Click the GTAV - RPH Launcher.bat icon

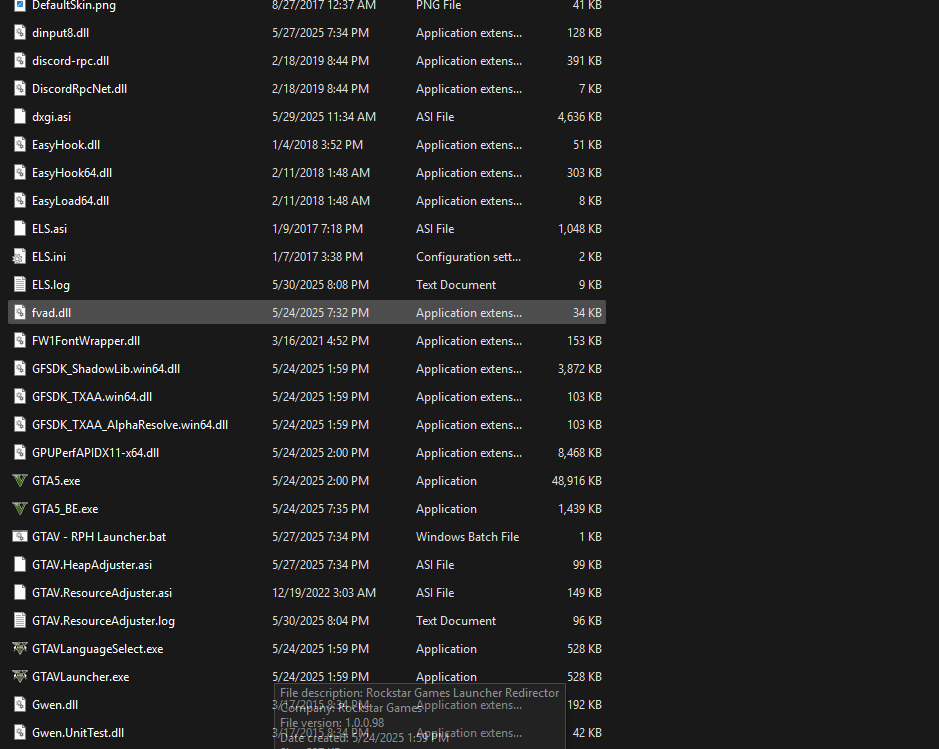click(20, 536)
